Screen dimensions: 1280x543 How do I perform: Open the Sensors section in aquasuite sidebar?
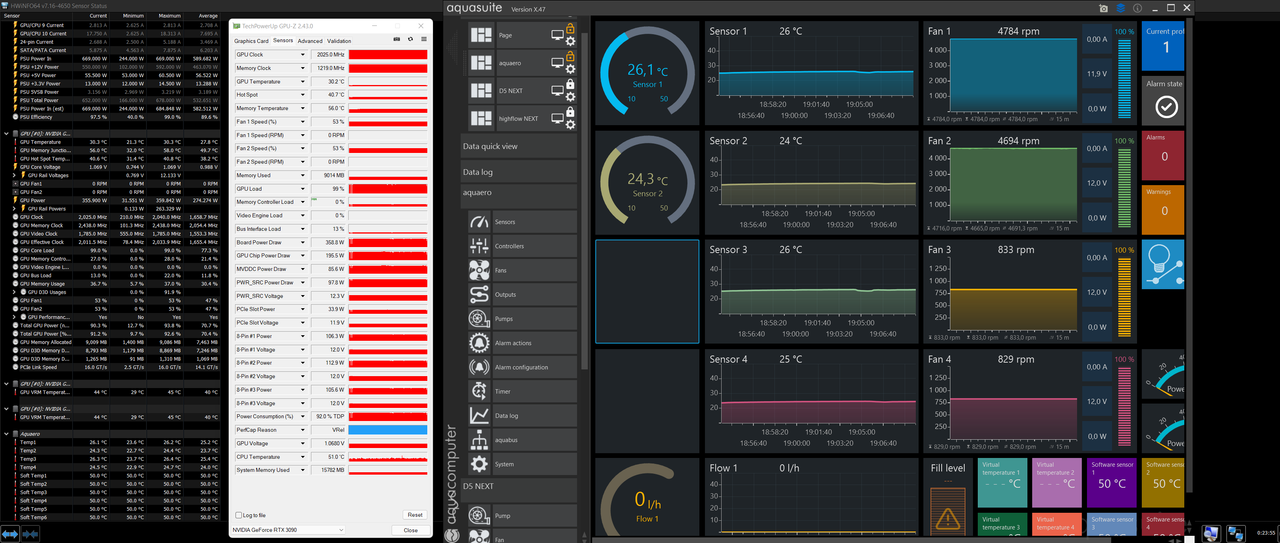coord(522,221)
